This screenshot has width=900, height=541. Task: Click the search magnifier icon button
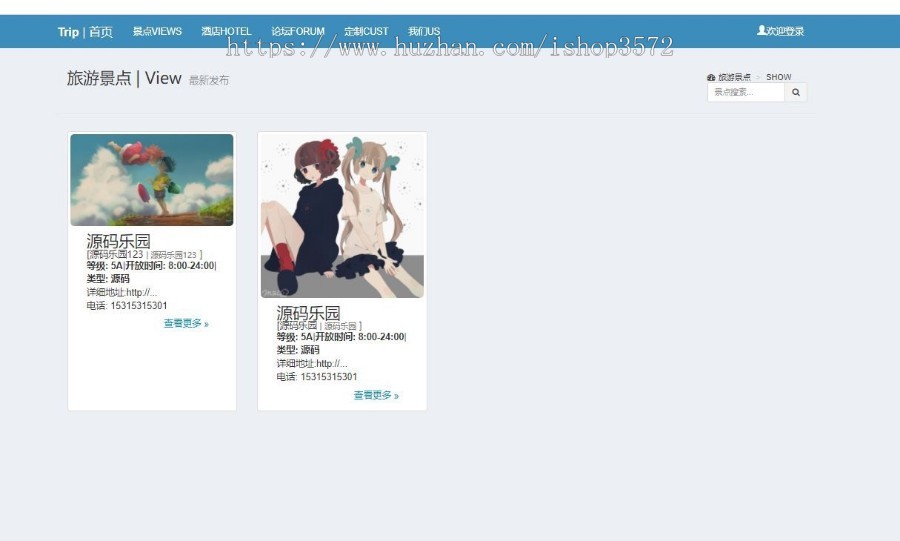click(x=796, y=92)
